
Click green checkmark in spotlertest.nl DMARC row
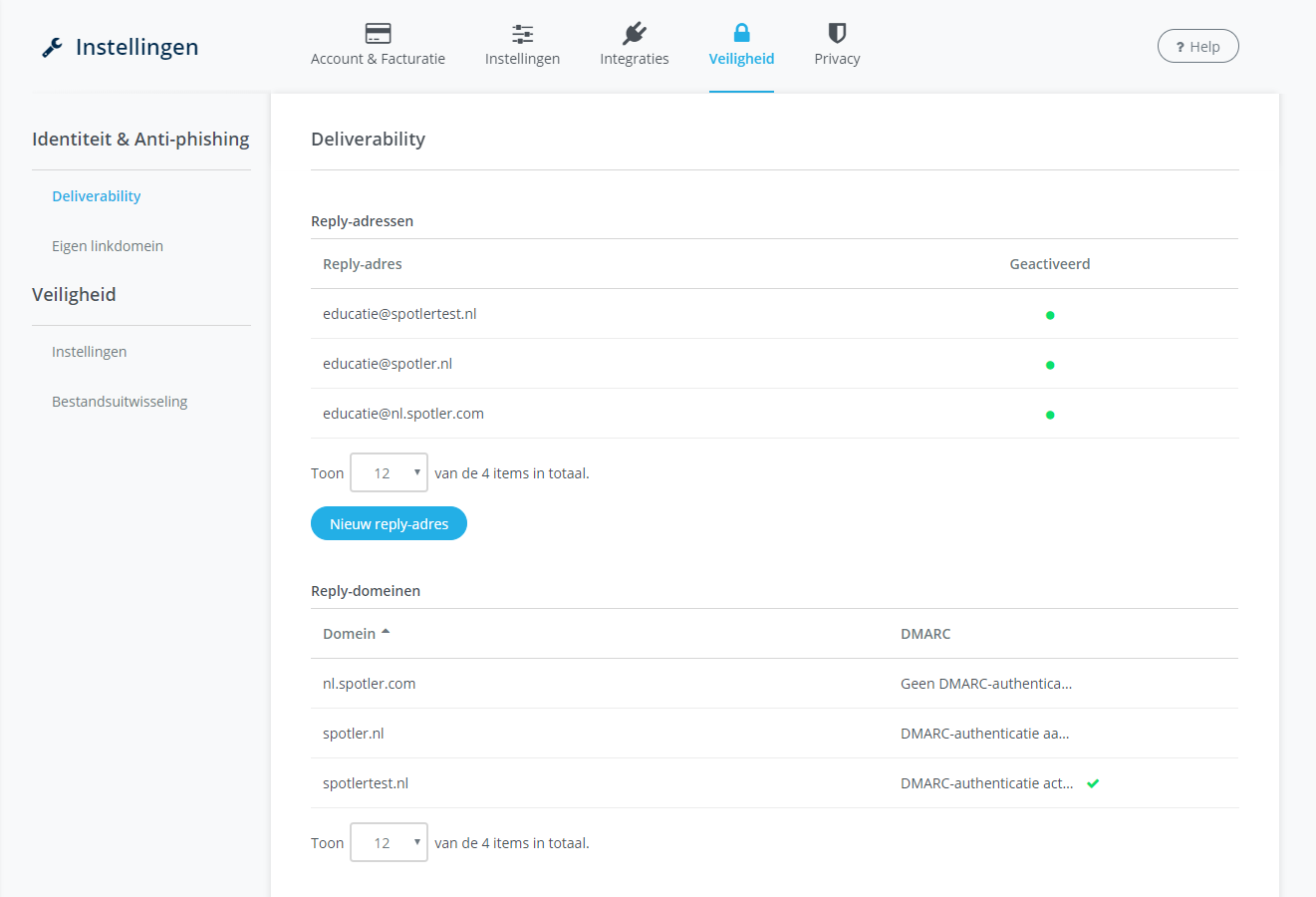point(1093,783)
